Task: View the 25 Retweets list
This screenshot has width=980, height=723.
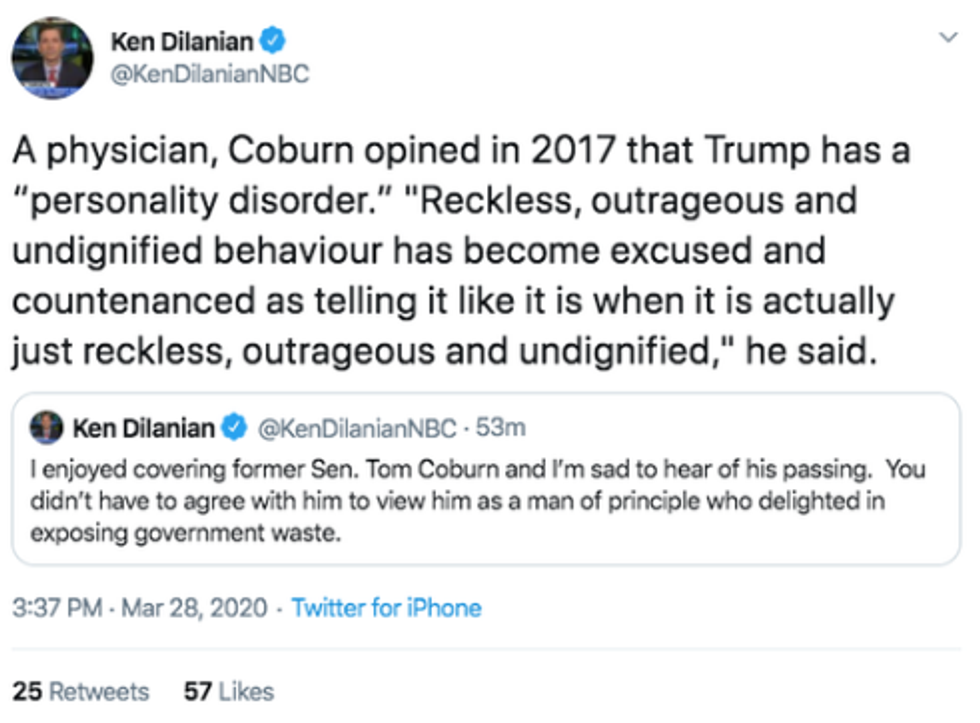Action: (x=81, y=691)
